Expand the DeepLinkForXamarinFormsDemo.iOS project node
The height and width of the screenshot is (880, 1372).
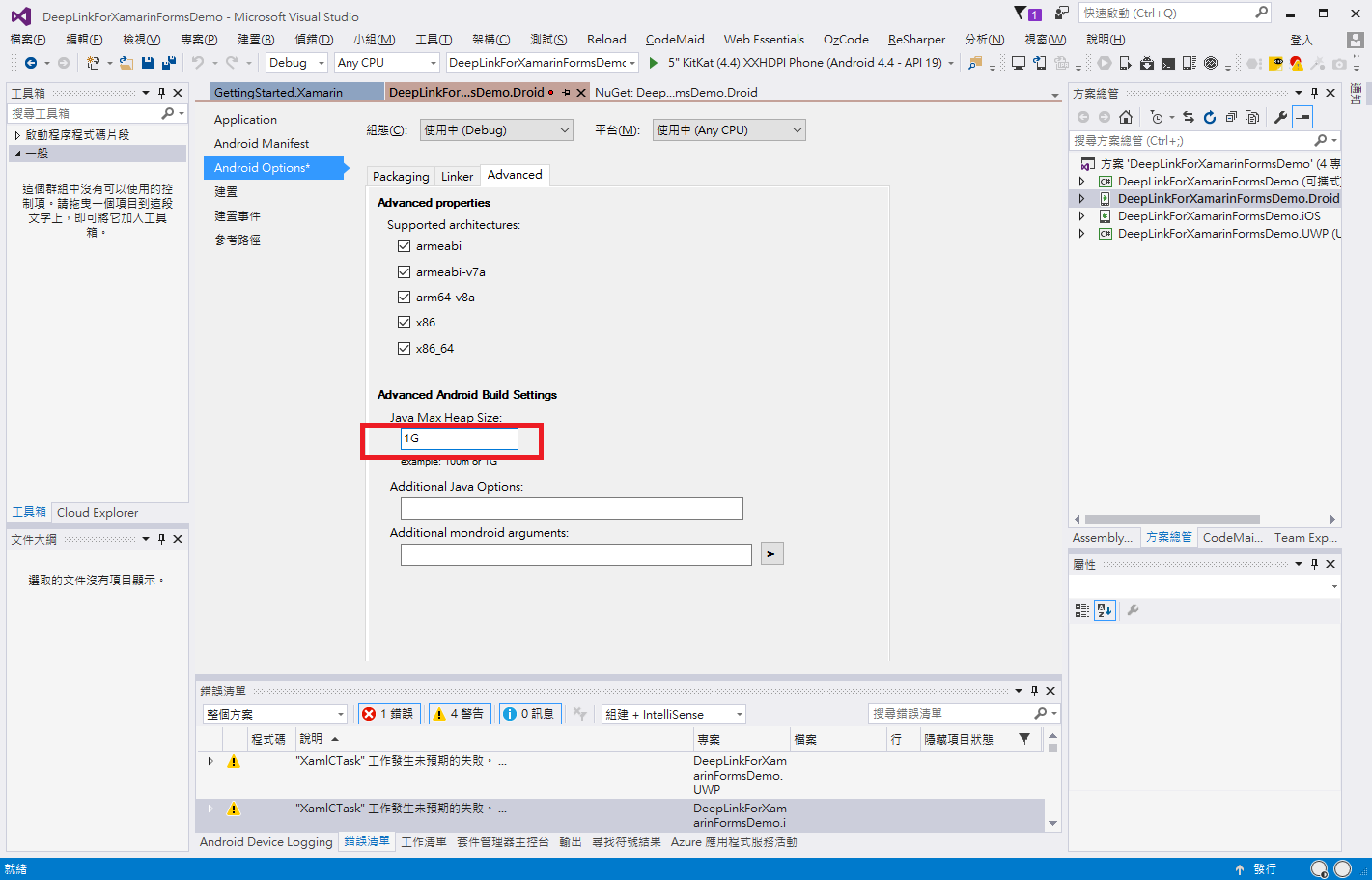[x=1081, y=216]
